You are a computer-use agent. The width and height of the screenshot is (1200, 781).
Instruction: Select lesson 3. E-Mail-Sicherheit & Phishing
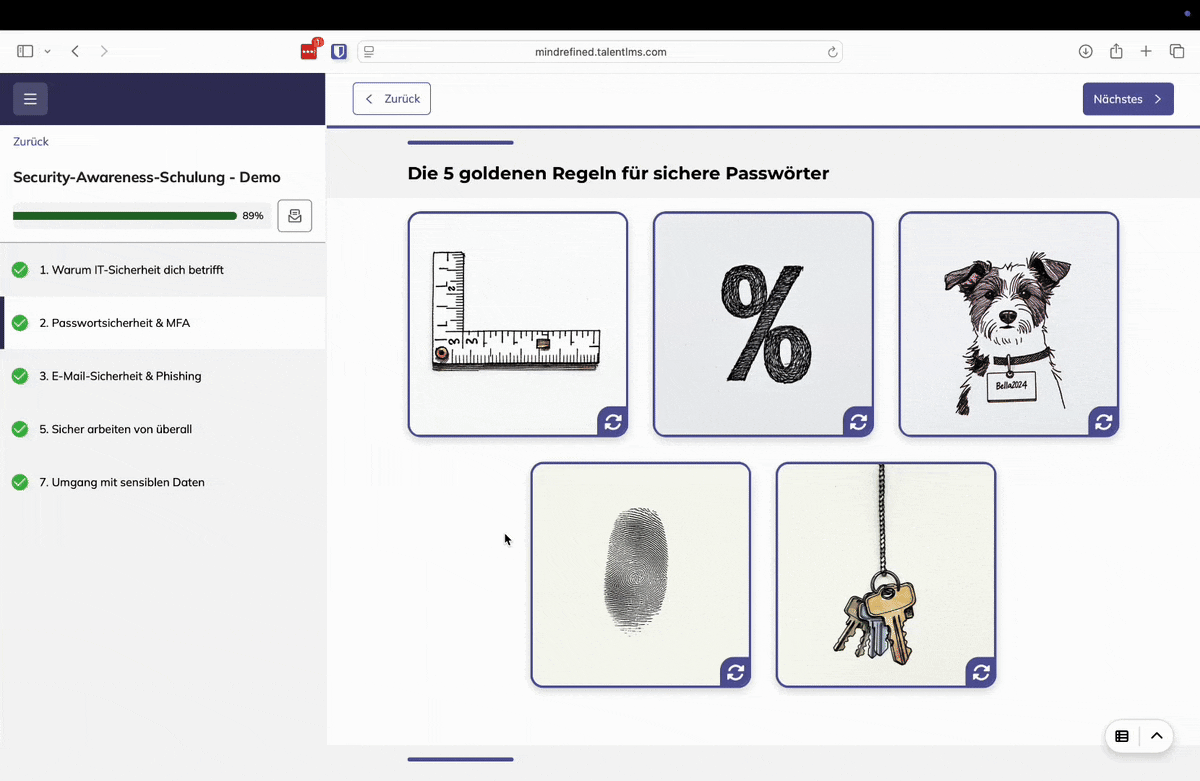point(120,376)
